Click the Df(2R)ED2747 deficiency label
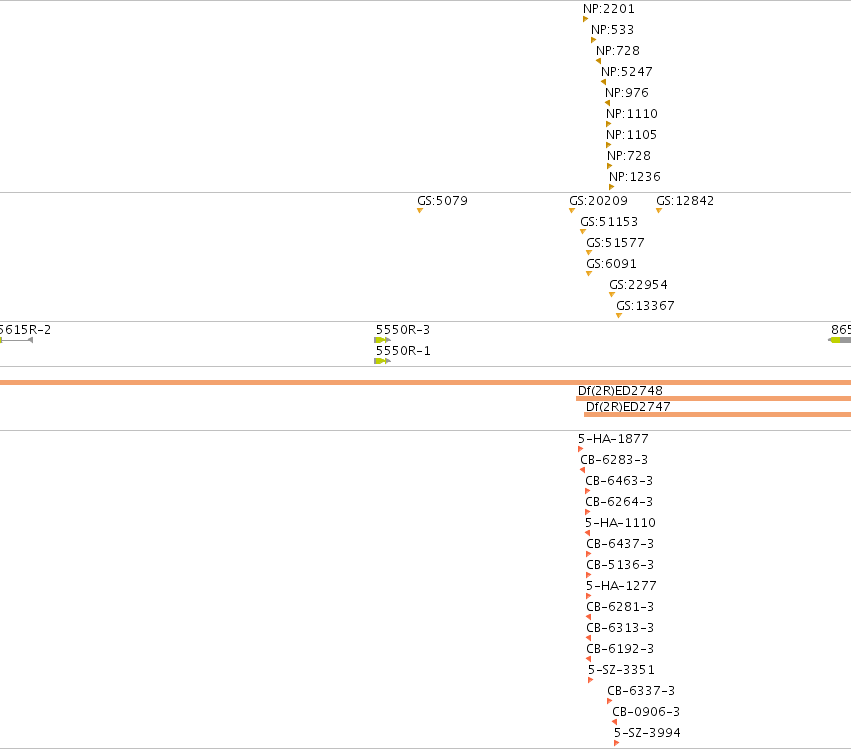Viewport: 851px width, 749px height. [628, 407]
